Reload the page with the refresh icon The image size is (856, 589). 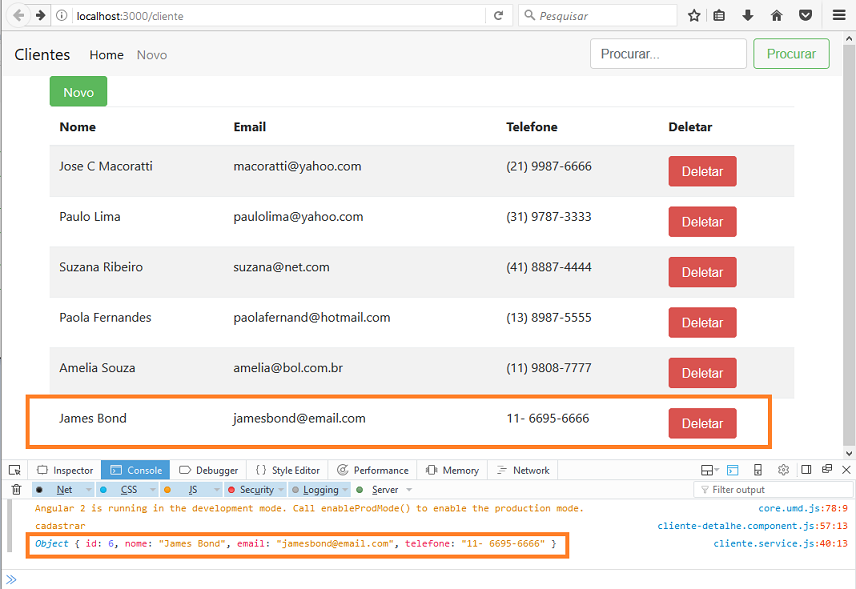498,15
